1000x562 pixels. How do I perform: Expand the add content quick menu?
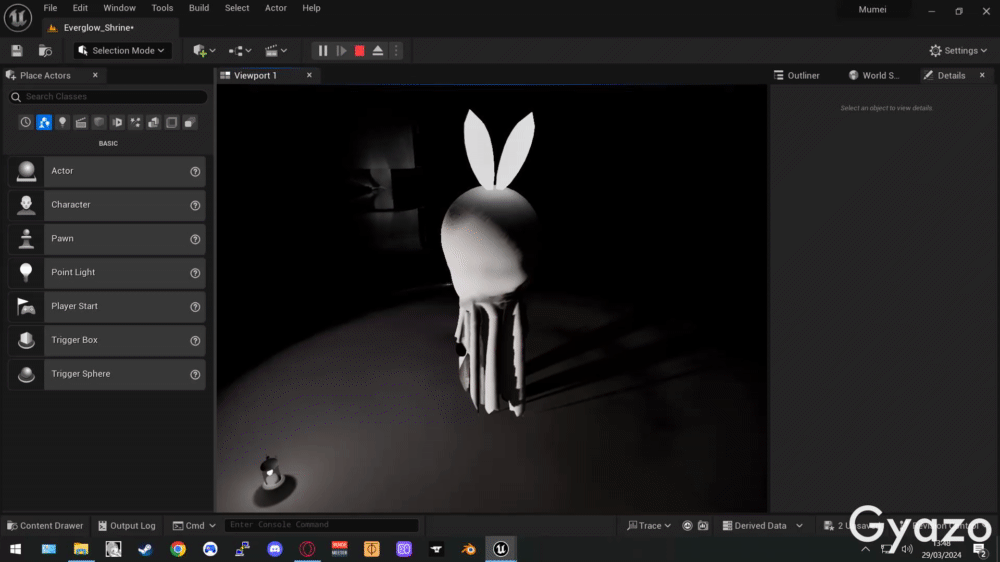point(204,51)
